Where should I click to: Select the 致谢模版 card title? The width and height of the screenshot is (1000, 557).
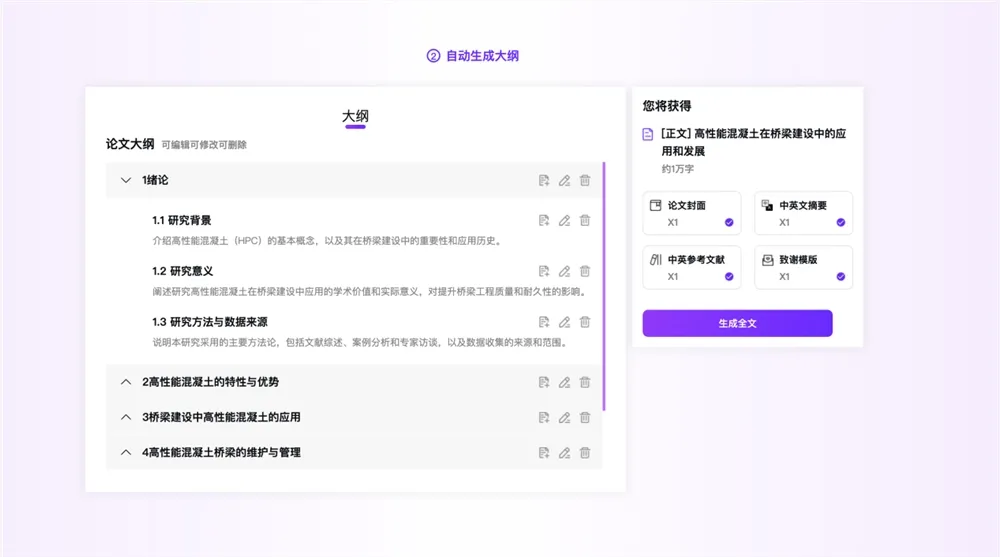[798, 260]
